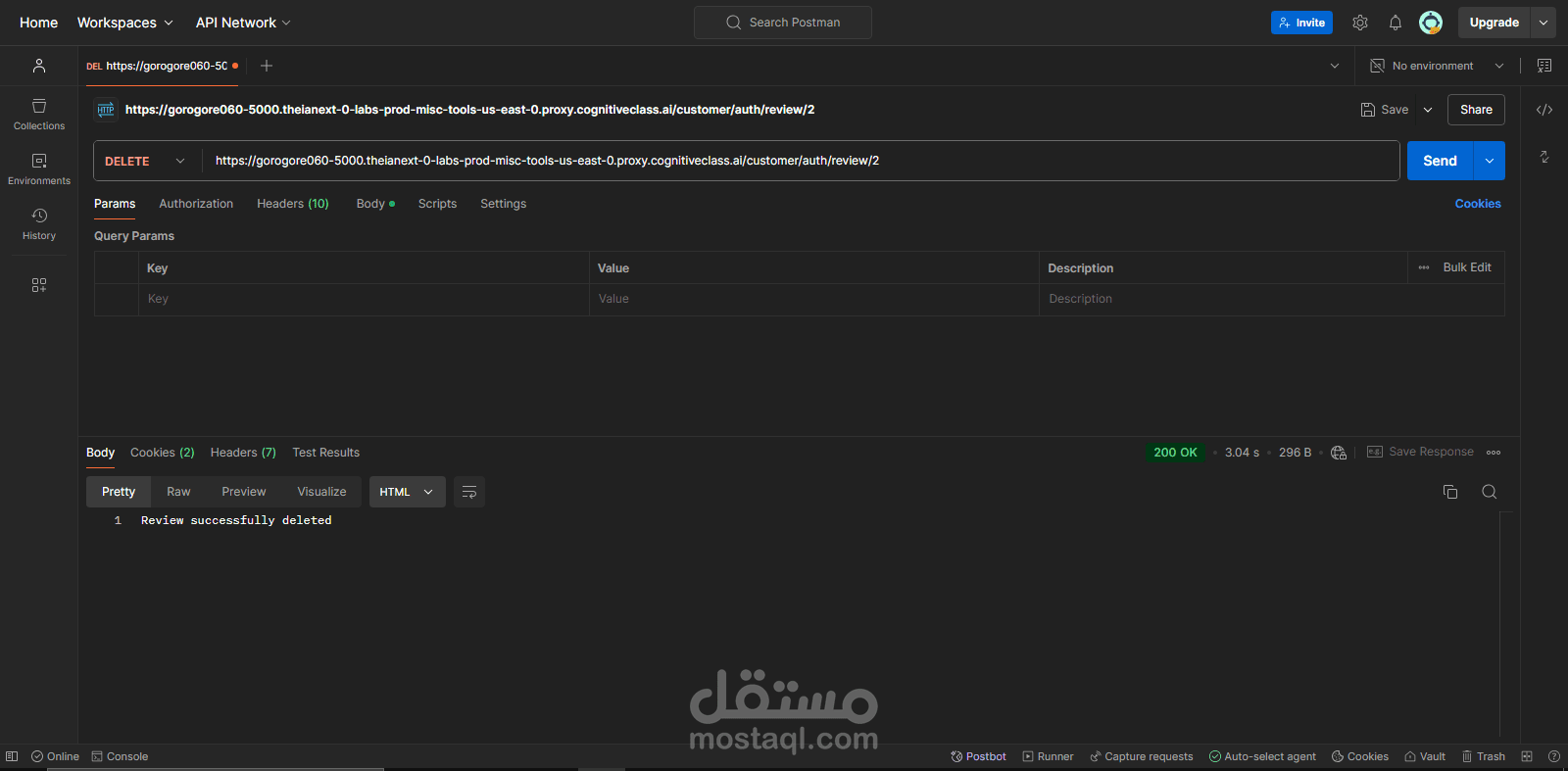This screenshot has width=1568, height=771.
Task: Switch to the Authorization tab
Action: [196, 204]
